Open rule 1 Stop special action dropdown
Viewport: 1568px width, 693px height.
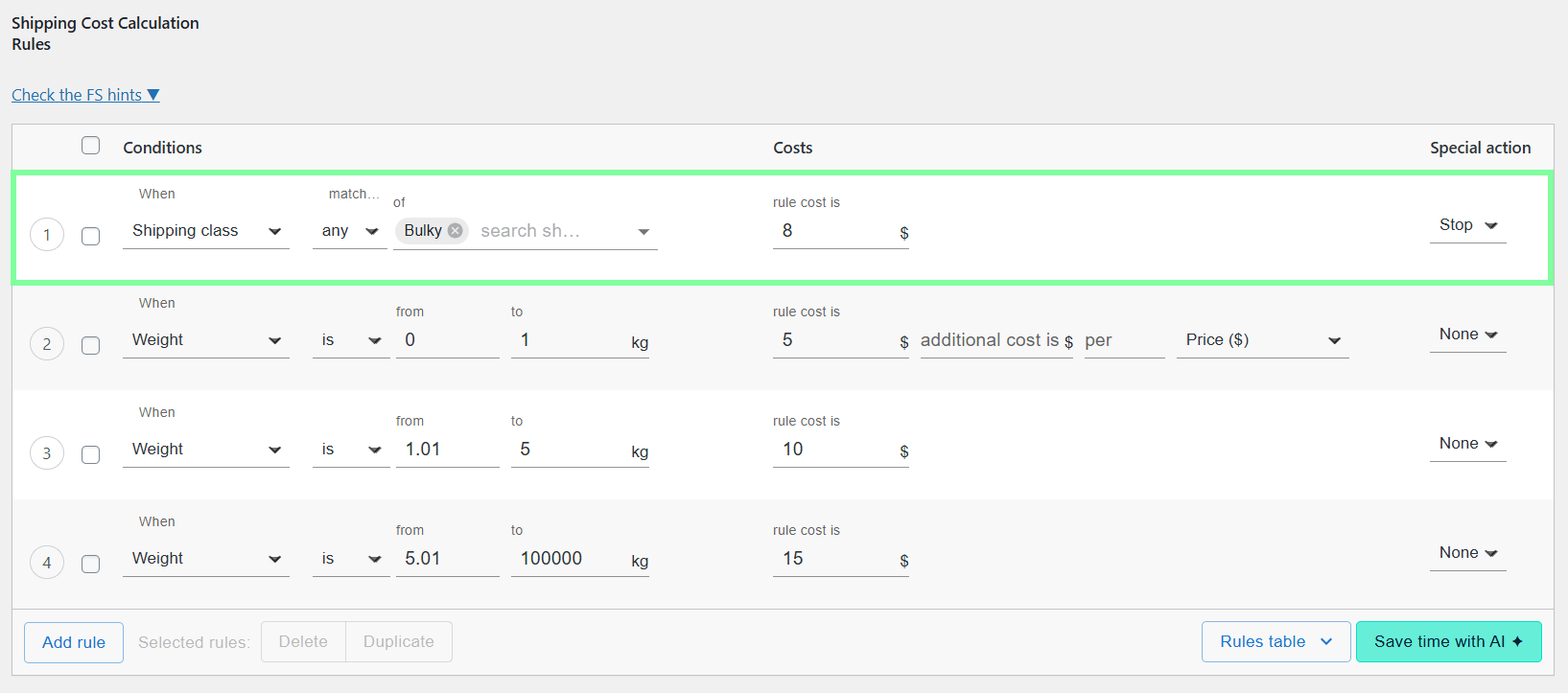coord(1467,225)
